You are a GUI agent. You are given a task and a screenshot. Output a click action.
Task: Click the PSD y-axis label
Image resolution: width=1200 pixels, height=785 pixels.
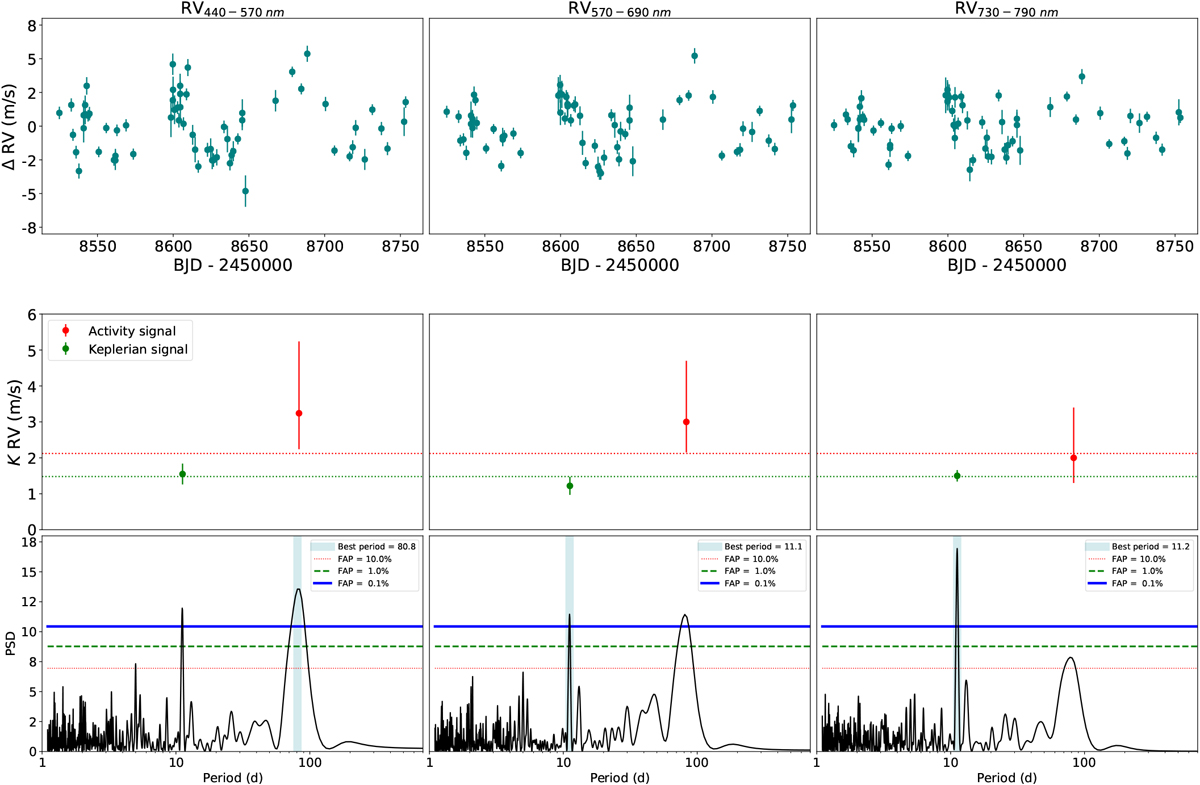[x=12, y=646]
